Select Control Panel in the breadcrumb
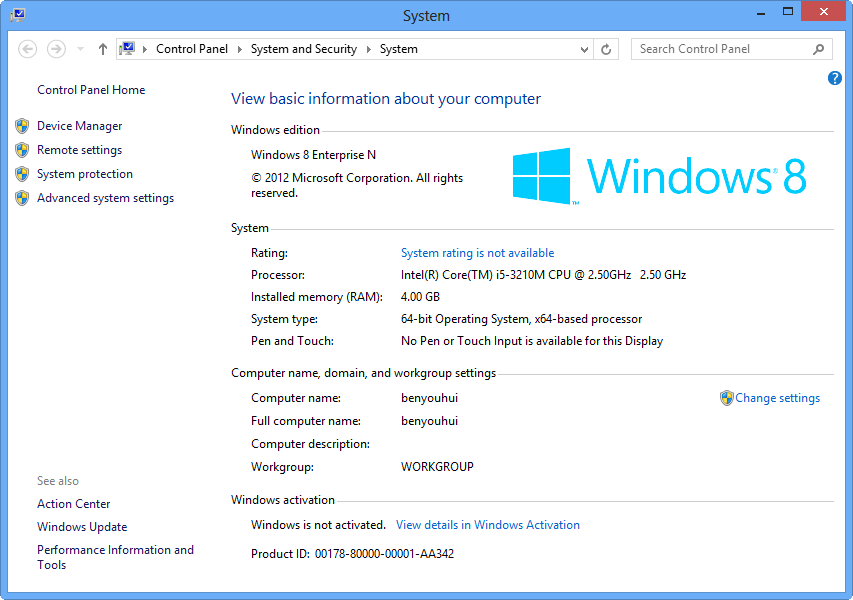This screenshot has width=853, height=600. (191, 49)
